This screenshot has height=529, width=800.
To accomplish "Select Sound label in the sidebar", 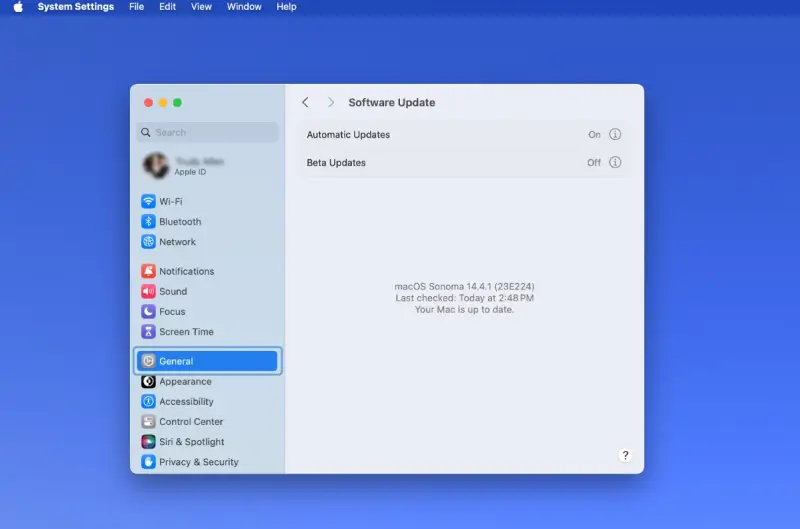I will [x=173, y=291].
